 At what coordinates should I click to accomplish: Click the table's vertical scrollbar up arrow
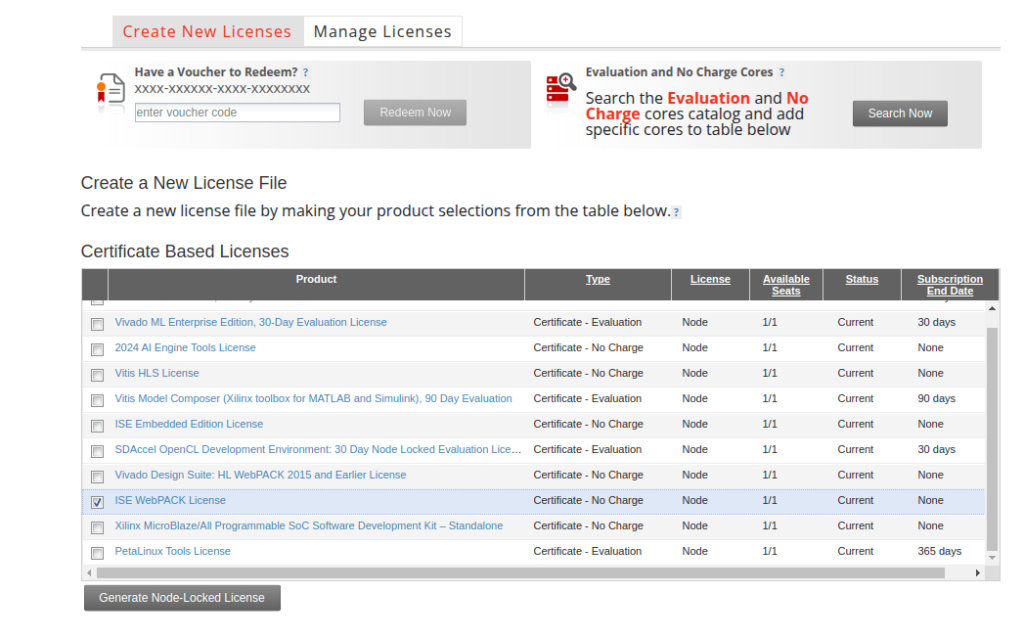point(992,308)
